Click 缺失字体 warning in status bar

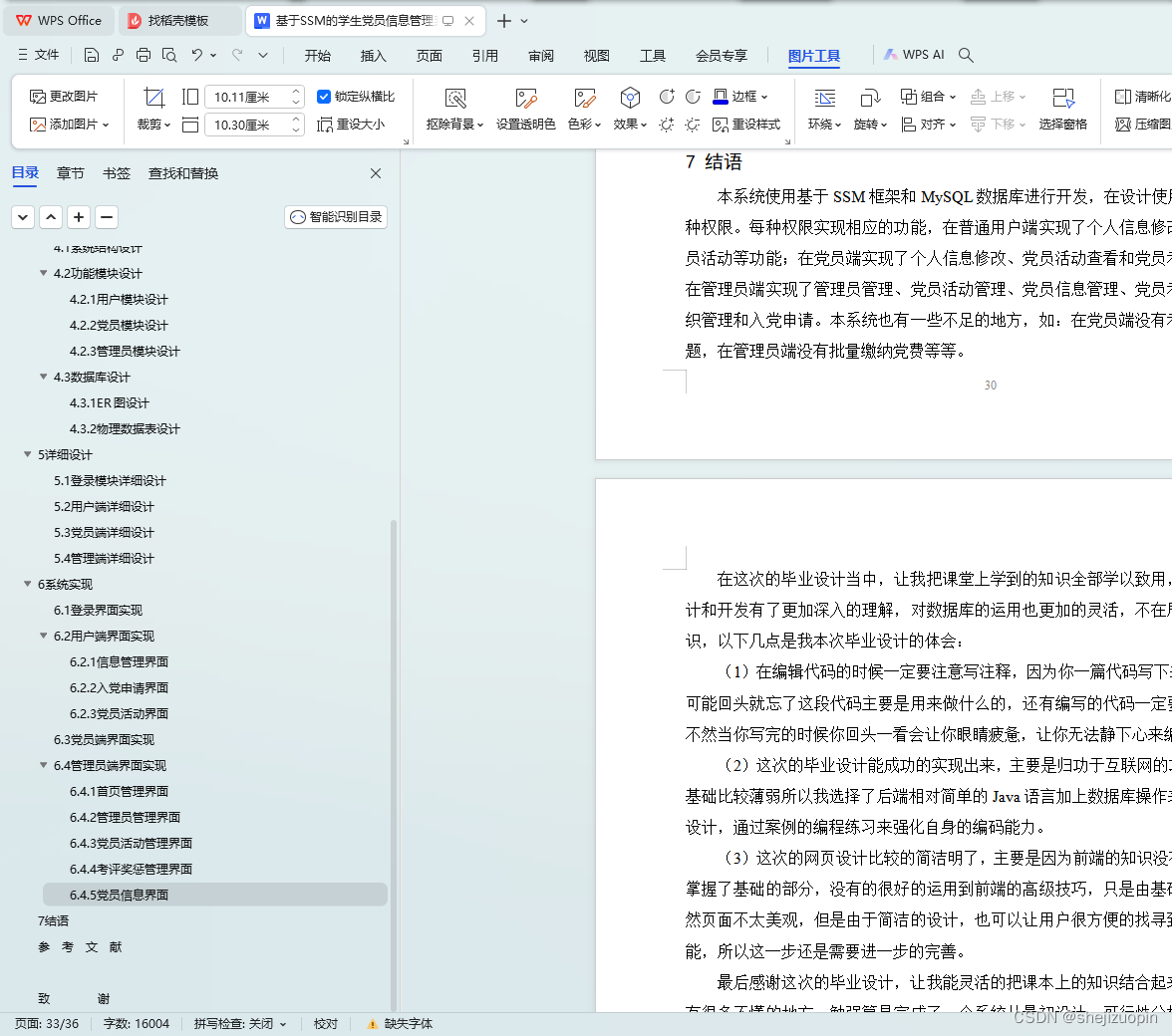(399, 1023)
